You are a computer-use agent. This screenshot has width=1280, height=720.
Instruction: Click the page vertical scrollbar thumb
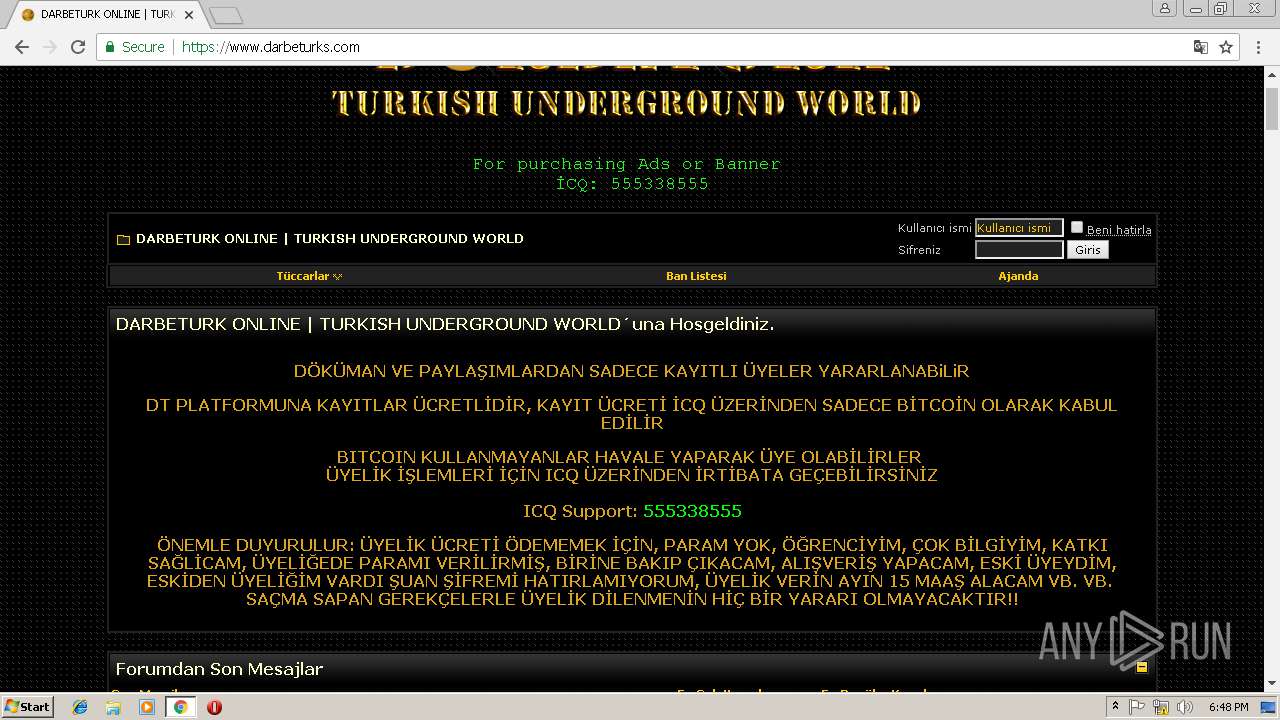pos(1272,109)
